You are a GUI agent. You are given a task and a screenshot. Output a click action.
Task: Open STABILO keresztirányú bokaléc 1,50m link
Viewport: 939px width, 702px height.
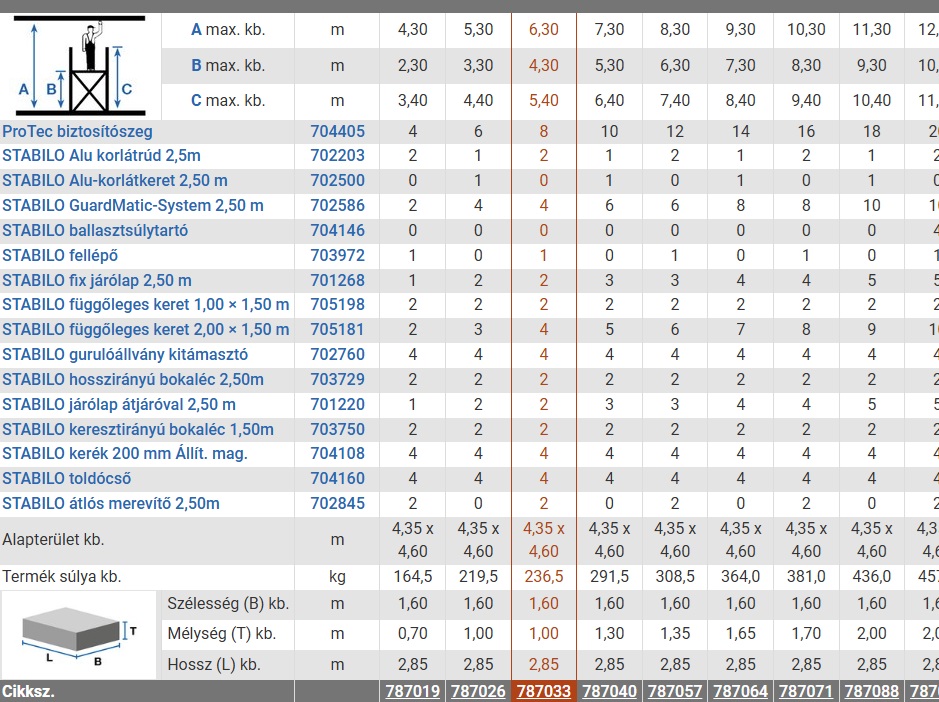(138, 429)
